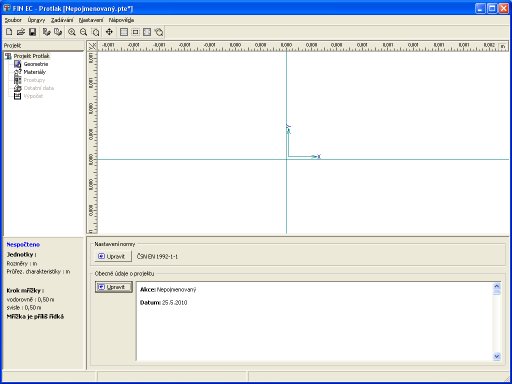Viewport: 512px width, 384px height.
Task: Click the X axis arrow label in canvas
Action: [x=319, y=156]
